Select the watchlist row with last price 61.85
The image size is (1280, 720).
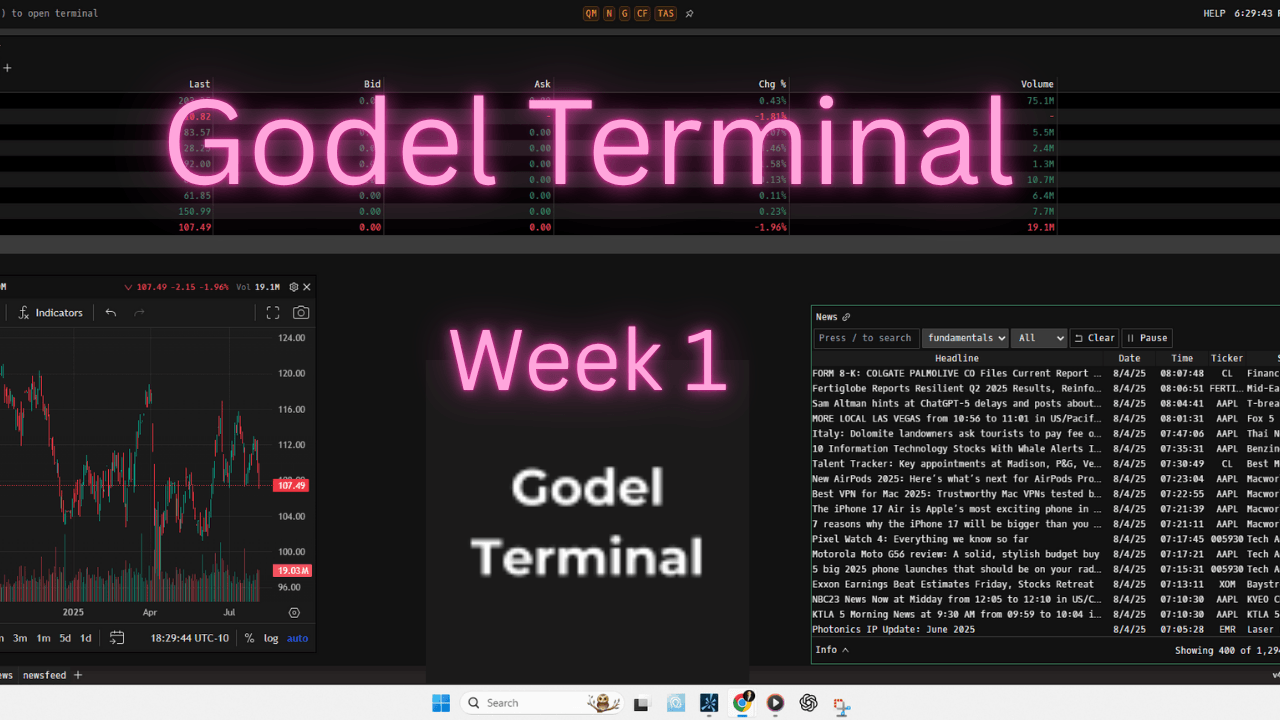tap(528, 195)
